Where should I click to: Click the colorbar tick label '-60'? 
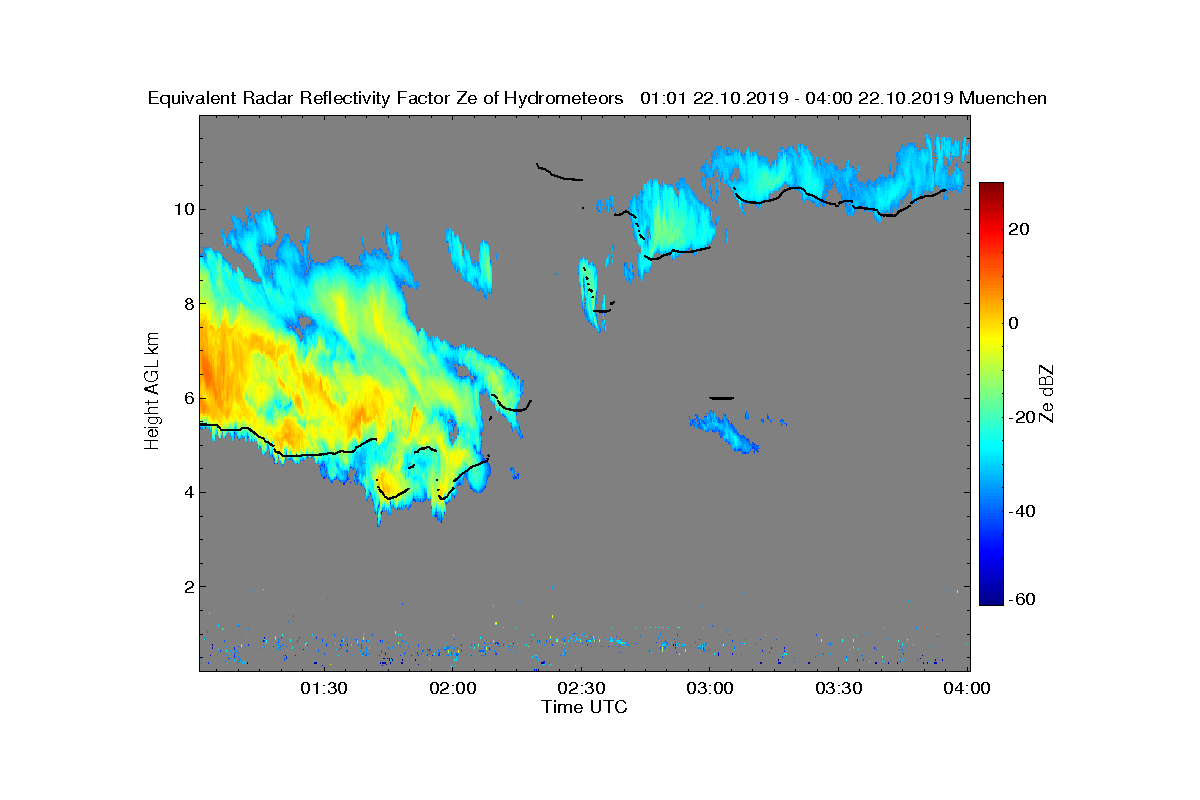pos(1023,599)
